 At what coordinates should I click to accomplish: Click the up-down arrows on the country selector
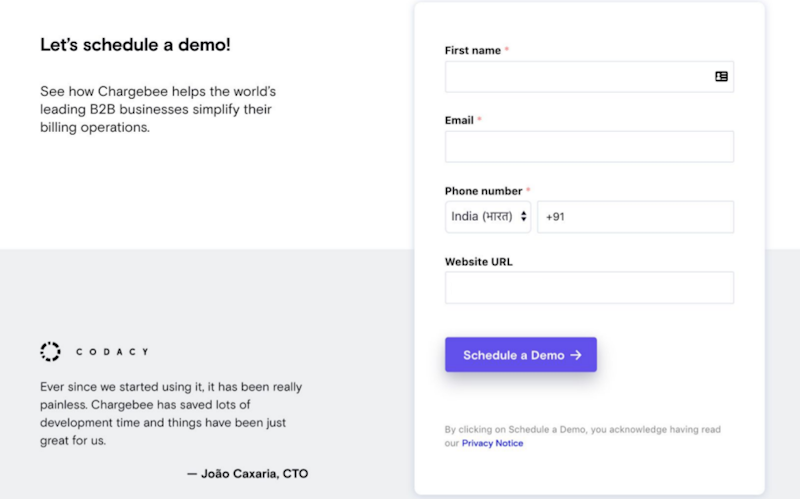click(x=523, y=217)
